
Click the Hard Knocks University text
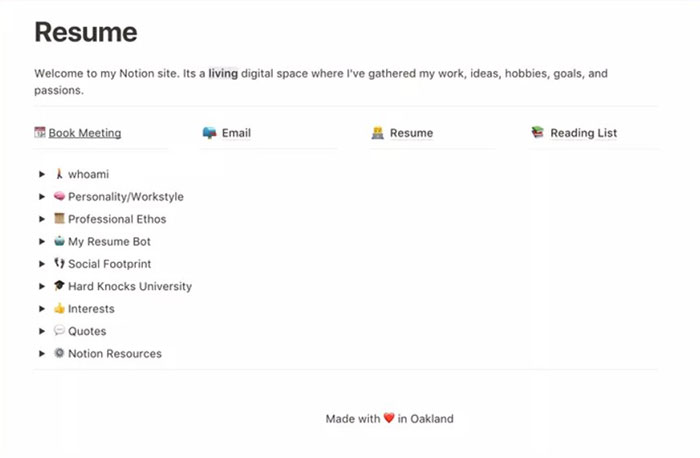[x=130, y=287]
